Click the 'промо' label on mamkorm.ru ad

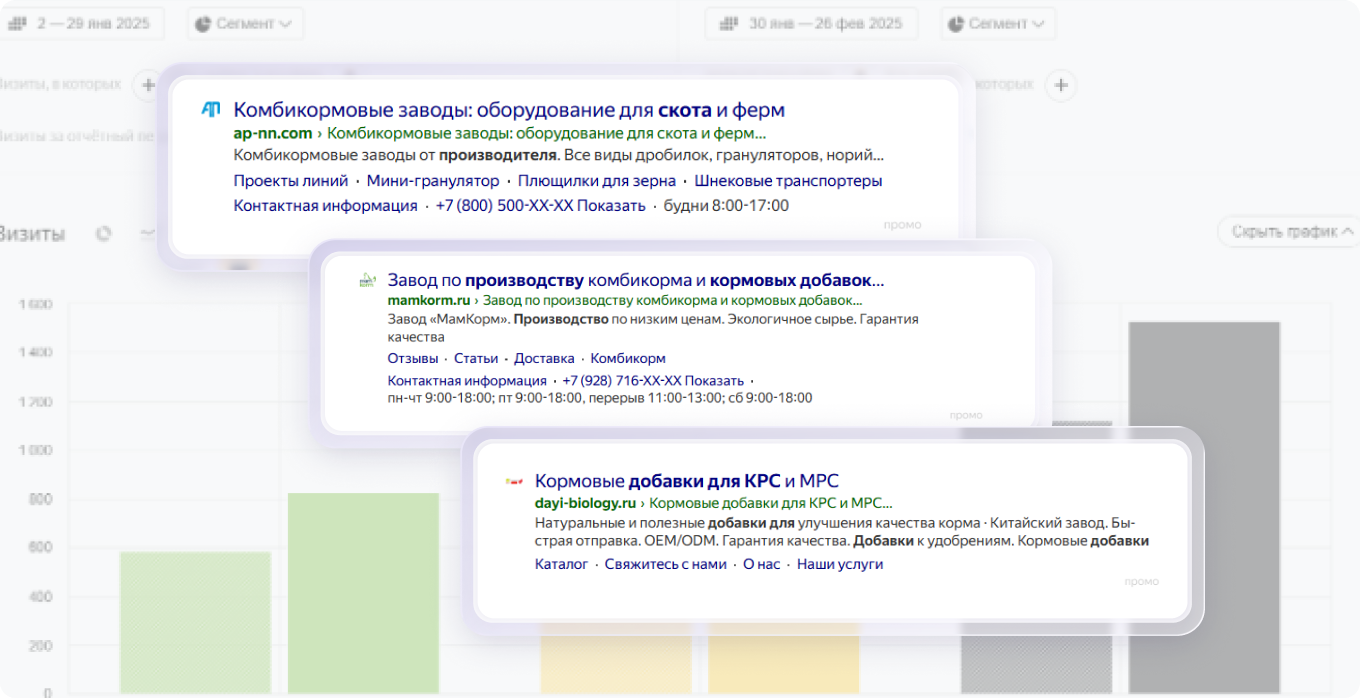(x=966, y=415)
